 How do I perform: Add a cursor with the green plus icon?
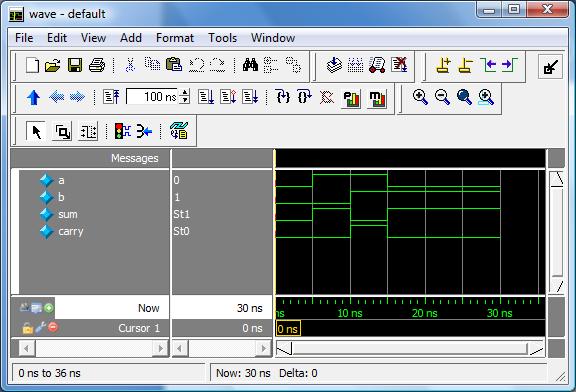48,308
